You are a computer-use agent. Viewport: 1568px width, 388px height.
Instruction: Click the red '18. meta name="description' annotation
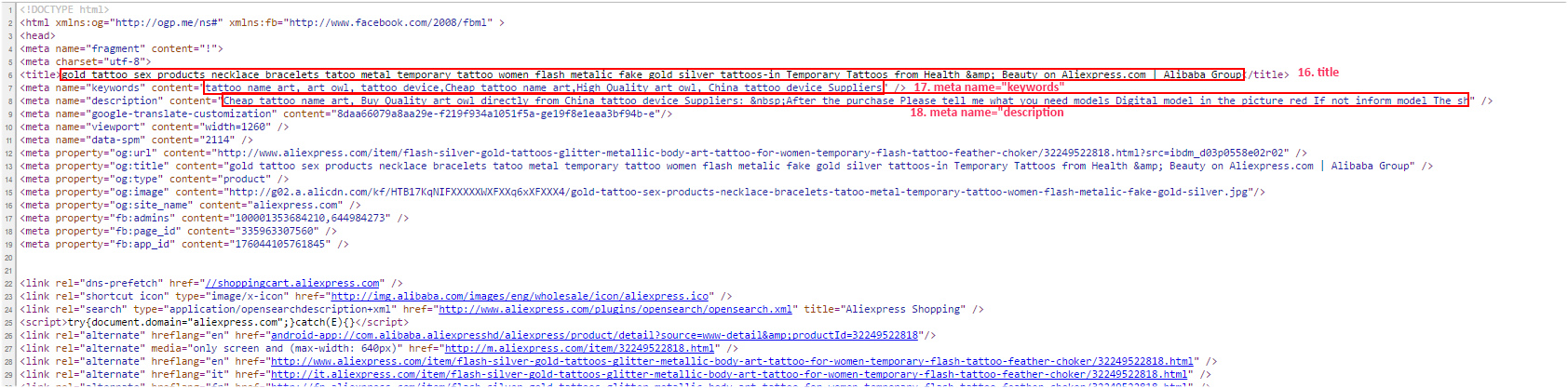[x=986, y=113]
